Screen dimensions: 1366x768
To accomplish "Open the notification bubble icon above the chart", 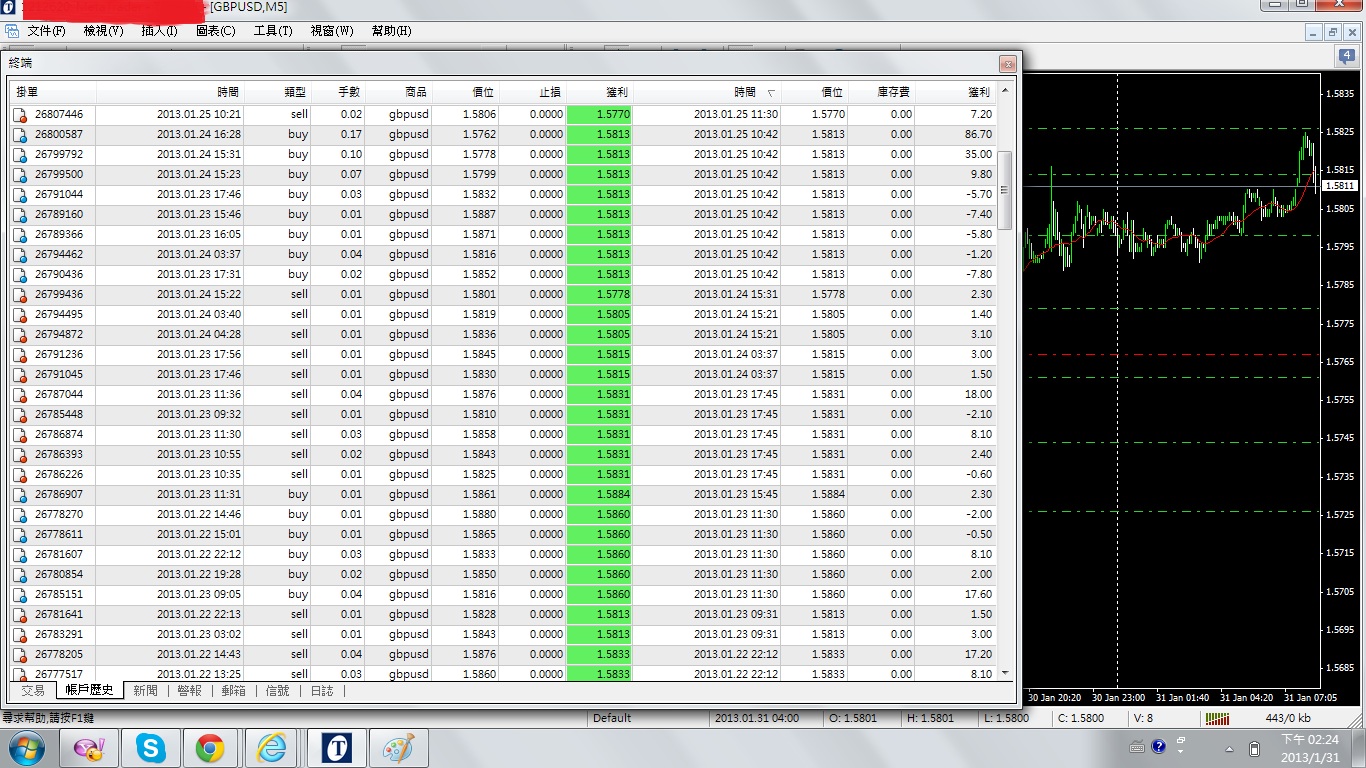I will [1346, 58].
